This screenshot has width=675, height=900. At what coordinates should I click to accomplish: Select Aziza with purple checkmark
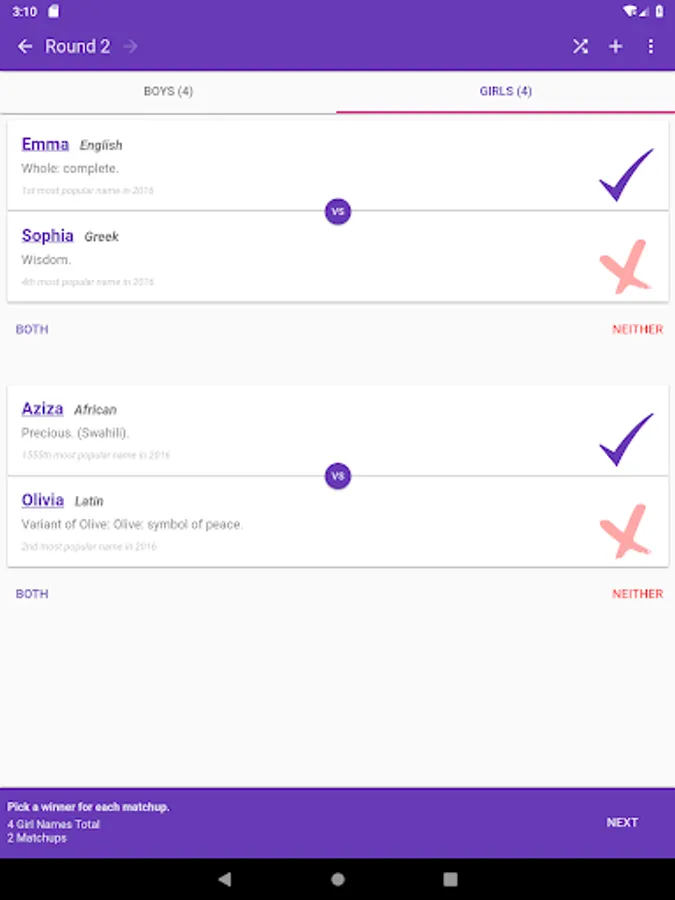point(626,438)
